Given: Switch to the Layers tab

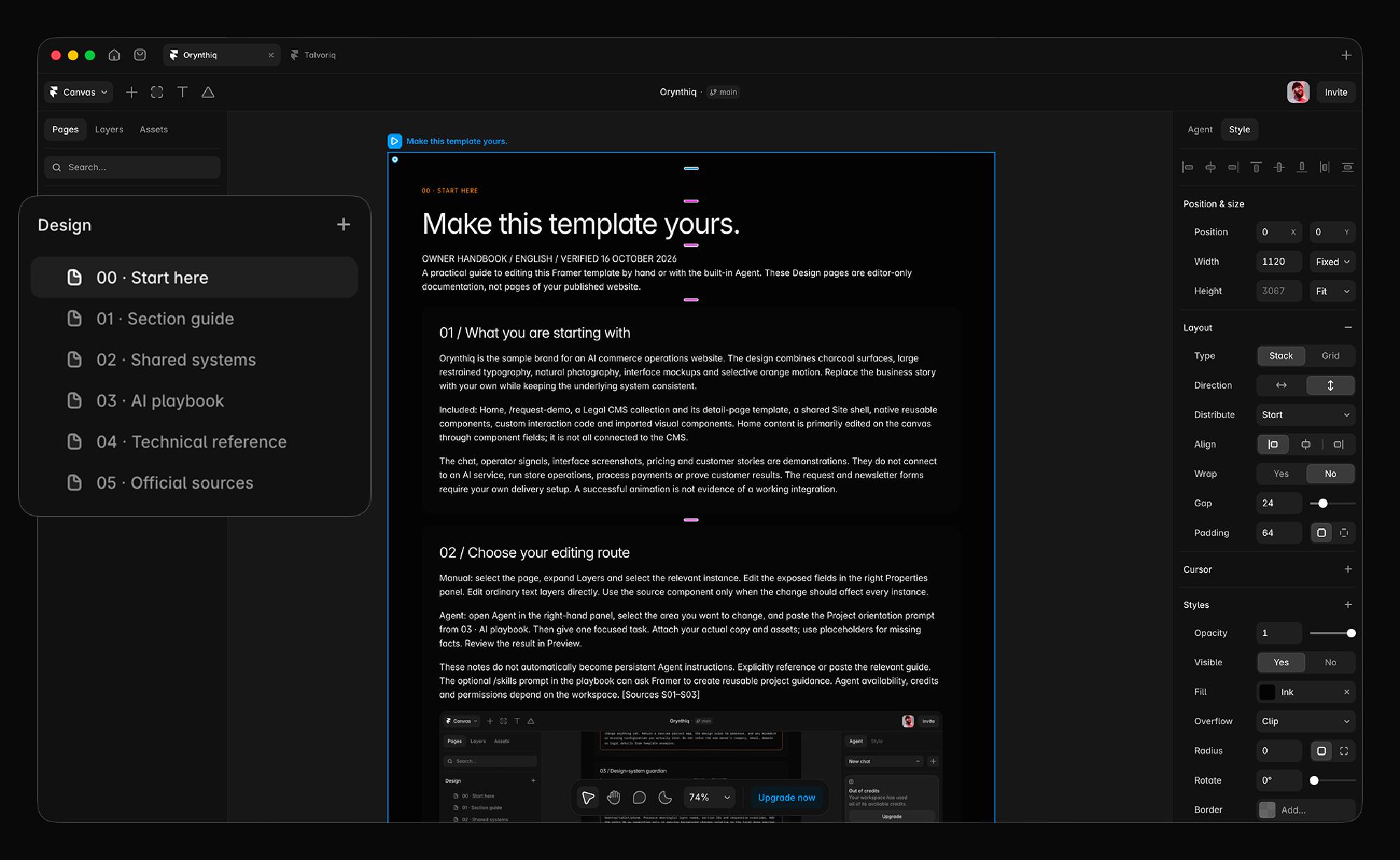Looking at the screenshot, I should pyautogui.click(x=109, y=129).
